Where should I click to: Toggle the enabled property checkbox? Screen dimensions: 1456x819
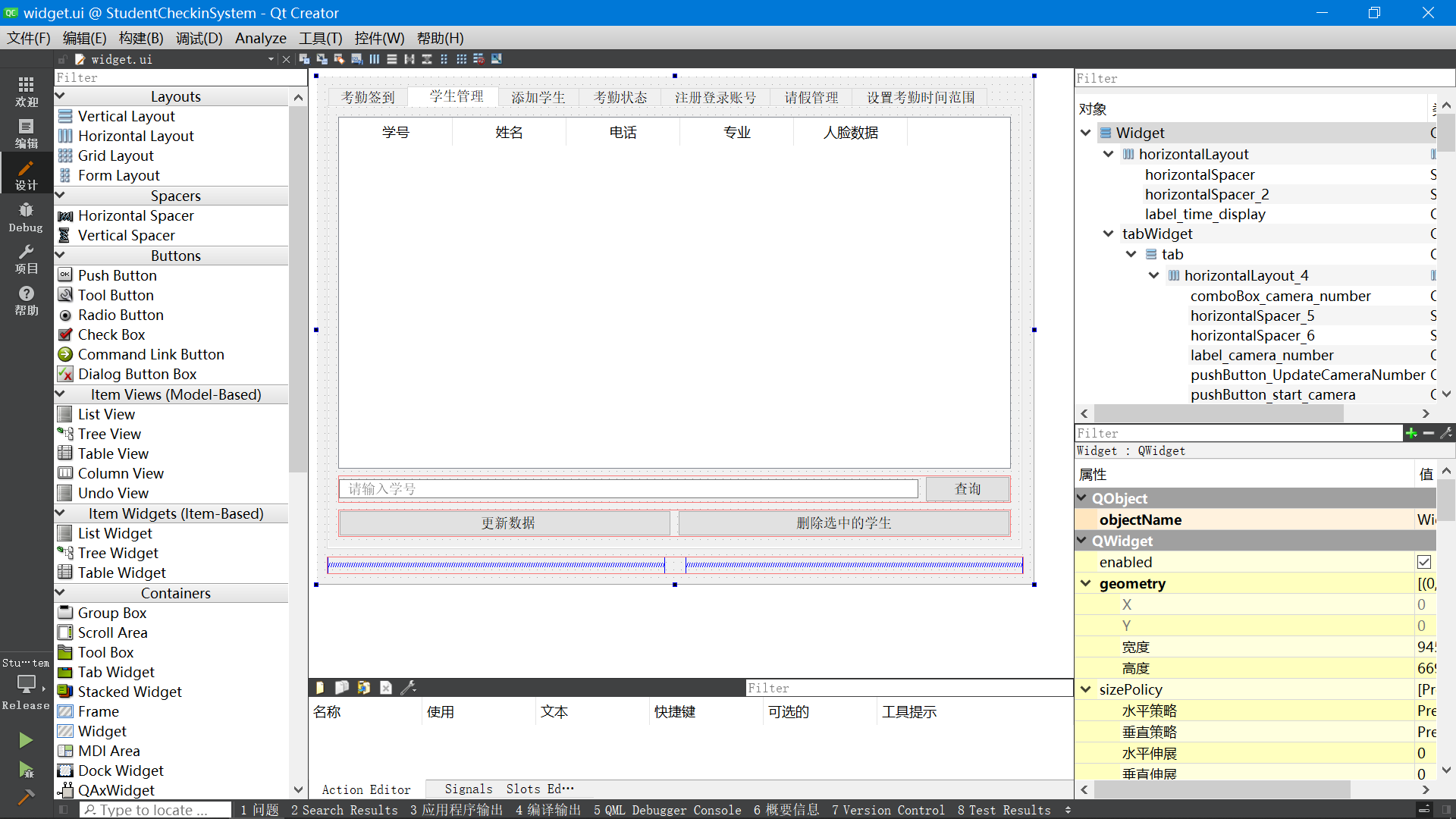(x=1423, y=562)
